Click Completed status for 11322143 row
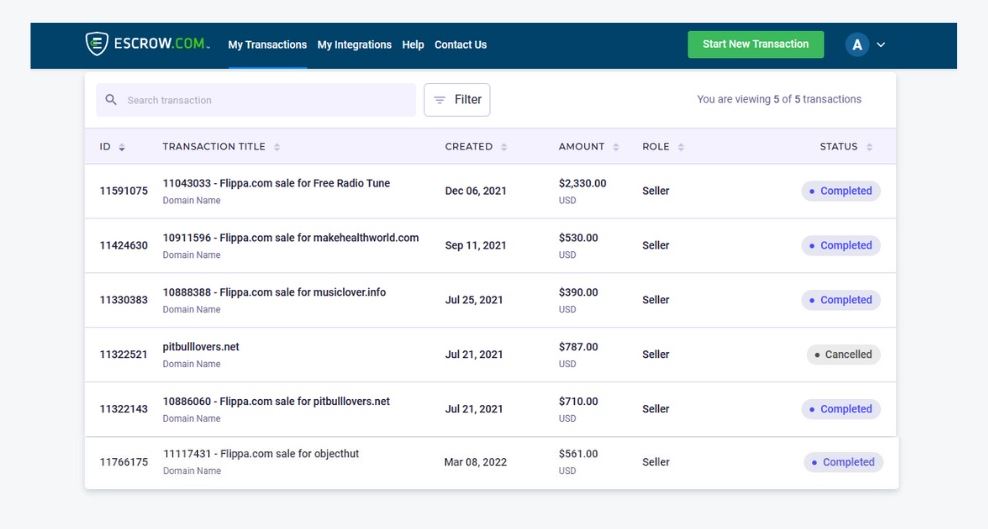The width and height of the screenshot is (988, 529). point(841,409)
